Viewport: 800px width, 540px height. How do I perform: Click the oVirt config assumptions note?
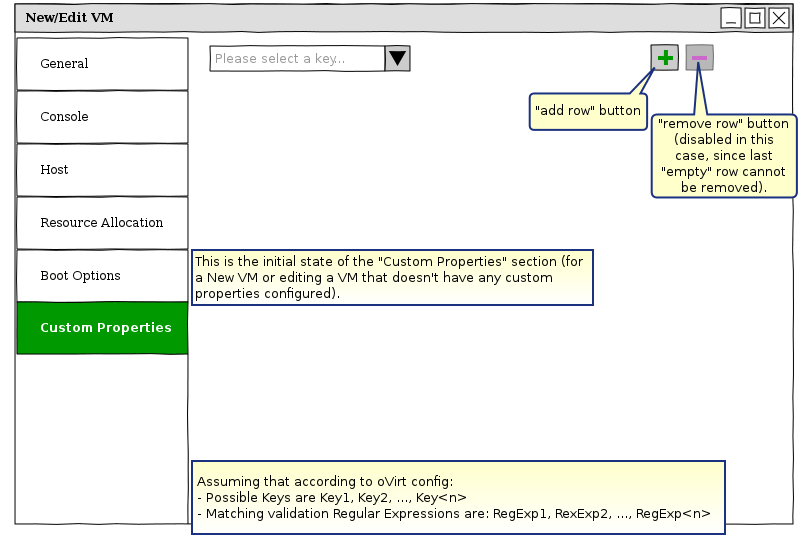tap(457, 491)
